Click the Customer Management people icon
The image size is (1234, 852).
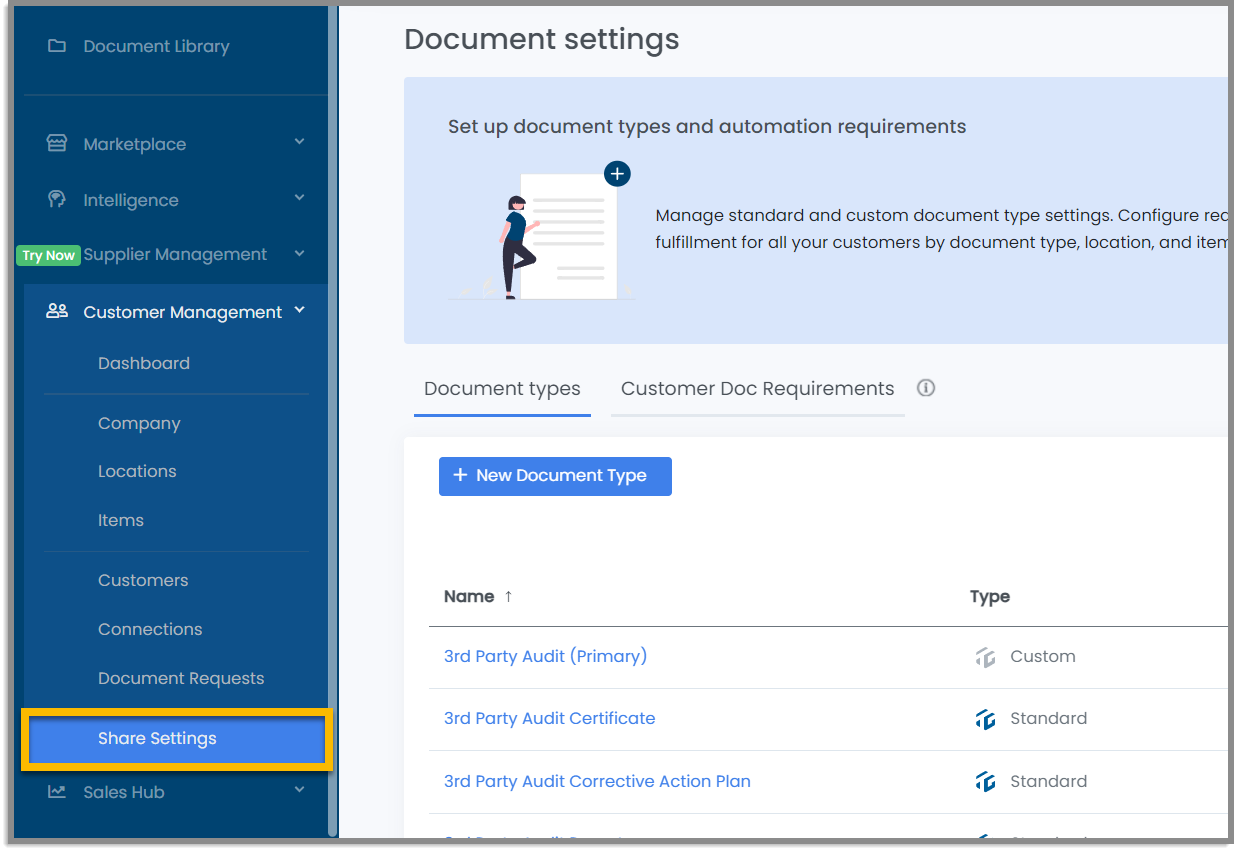click(x=57, y=311)
